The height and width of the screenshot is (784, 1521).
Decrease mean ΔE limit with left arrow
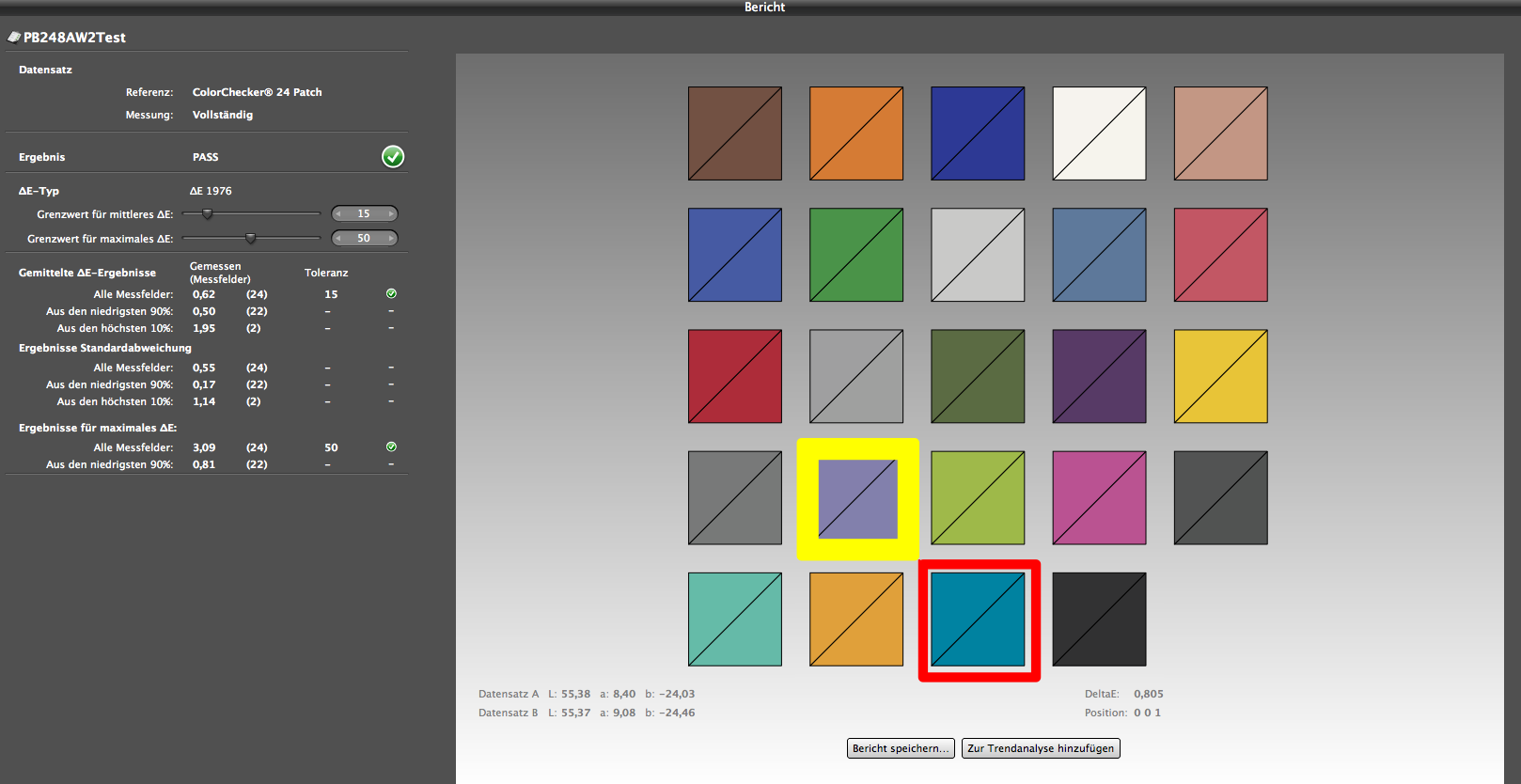point(338,214)
